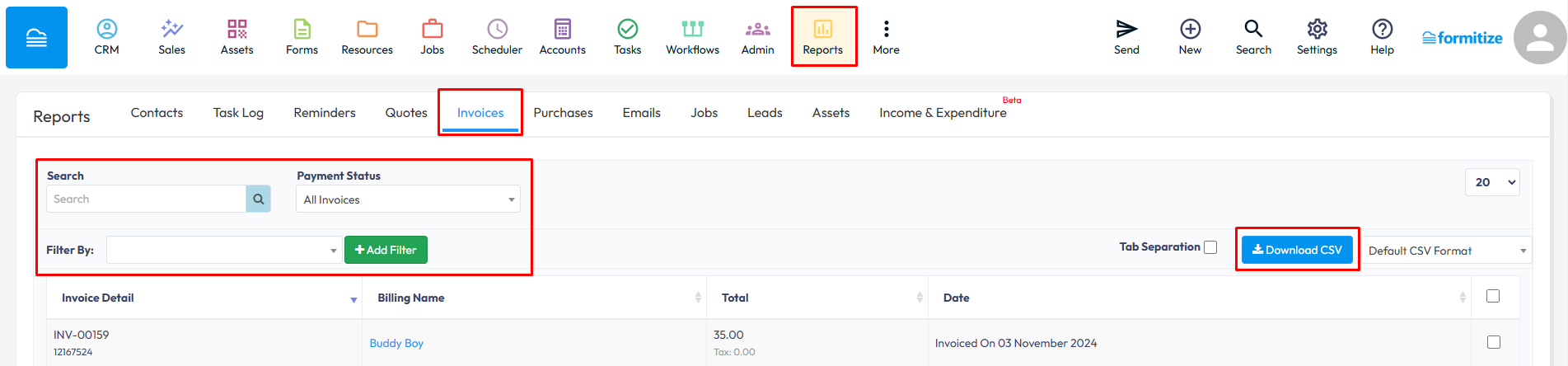
Task: Tick the select-all checkbox in table header
Action: (1493, 296)
